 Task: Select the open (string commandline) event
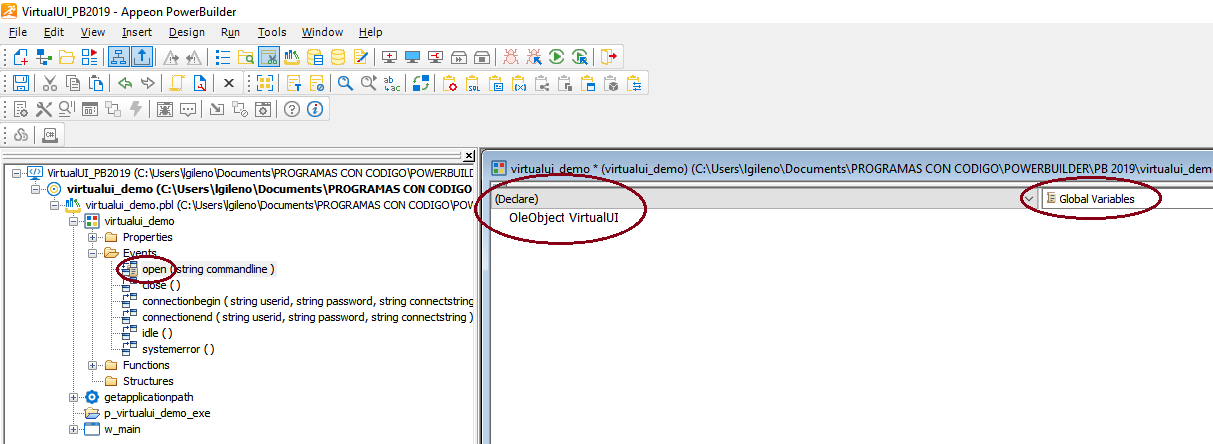point(208,269)
